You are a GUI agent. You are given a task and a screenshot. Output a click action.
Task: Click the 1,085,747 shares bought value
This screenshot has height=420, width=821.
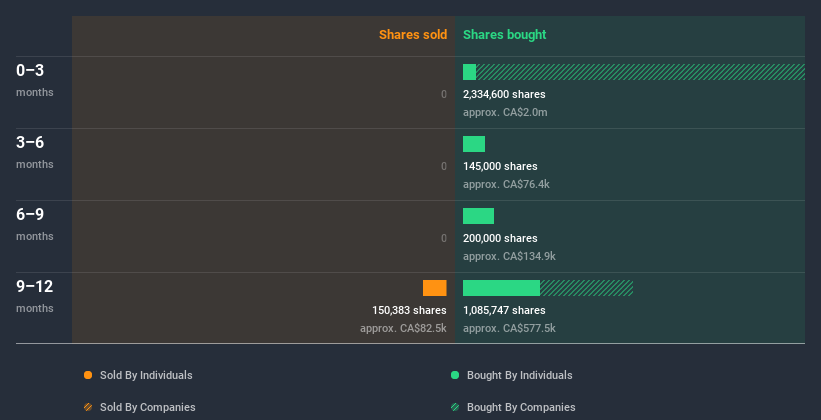click(x=504, y=311)
